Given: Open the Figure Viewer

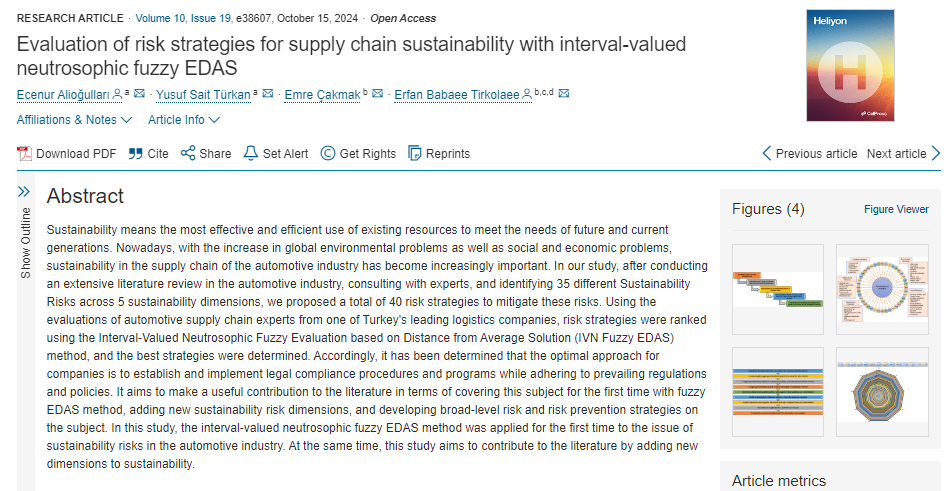Looking at the screenshot, I should (x=896, y=209).
